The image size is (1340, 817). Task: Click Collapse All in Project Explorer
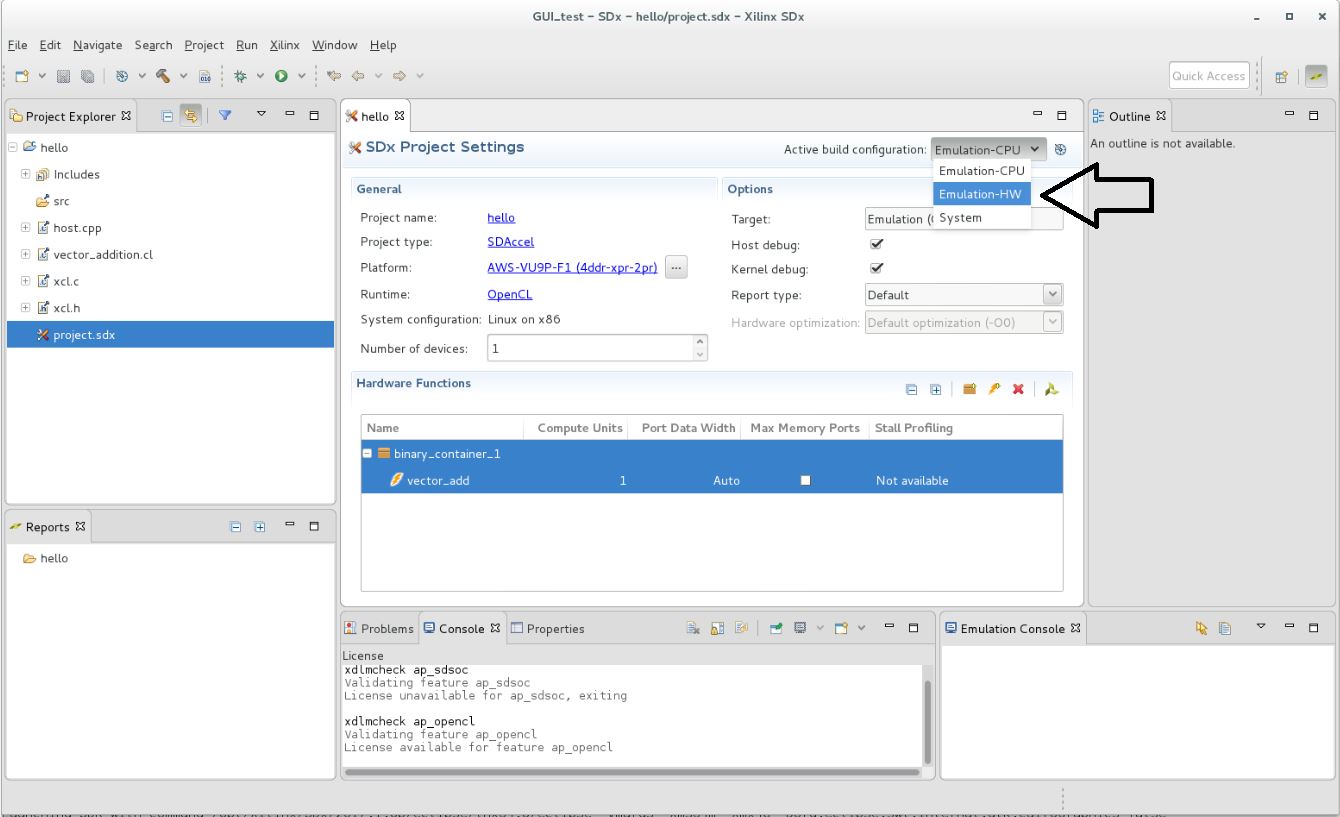168,116
